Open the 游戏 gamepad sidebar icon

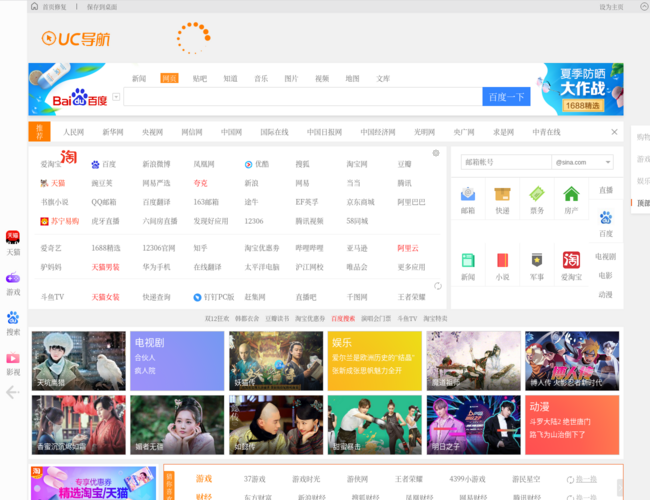[x=13, y=278]
